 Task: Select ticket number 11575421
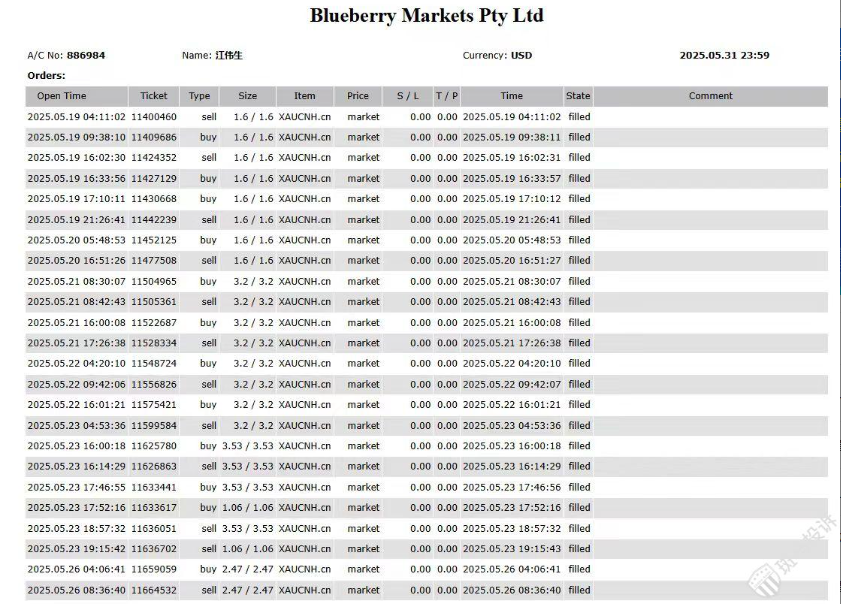[x=154, y=405]
